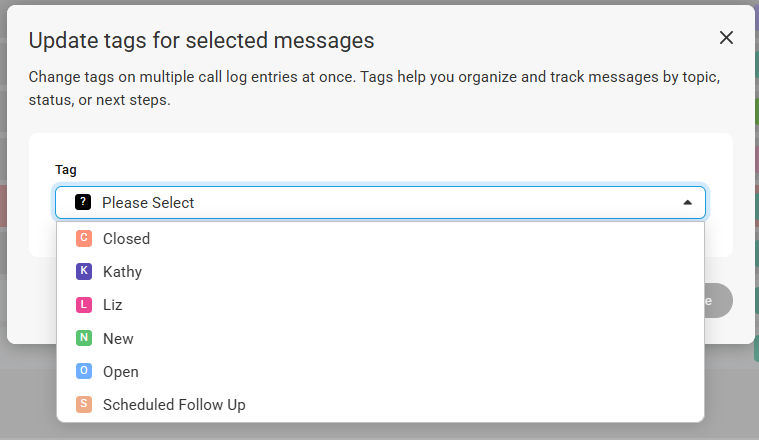Click the green N badge beside New

click(x=84, y=337)
